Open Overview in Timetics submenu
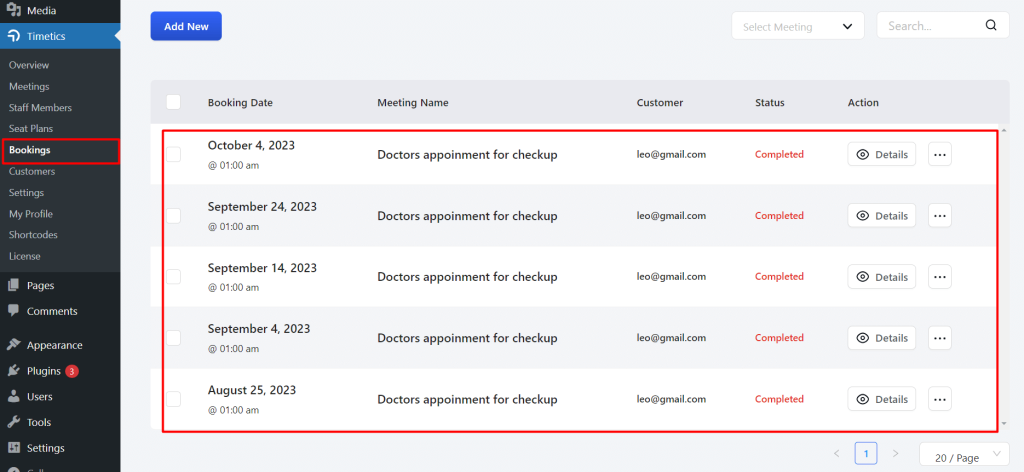Viewport: 1024px width, 472px height. click(29, 65)
